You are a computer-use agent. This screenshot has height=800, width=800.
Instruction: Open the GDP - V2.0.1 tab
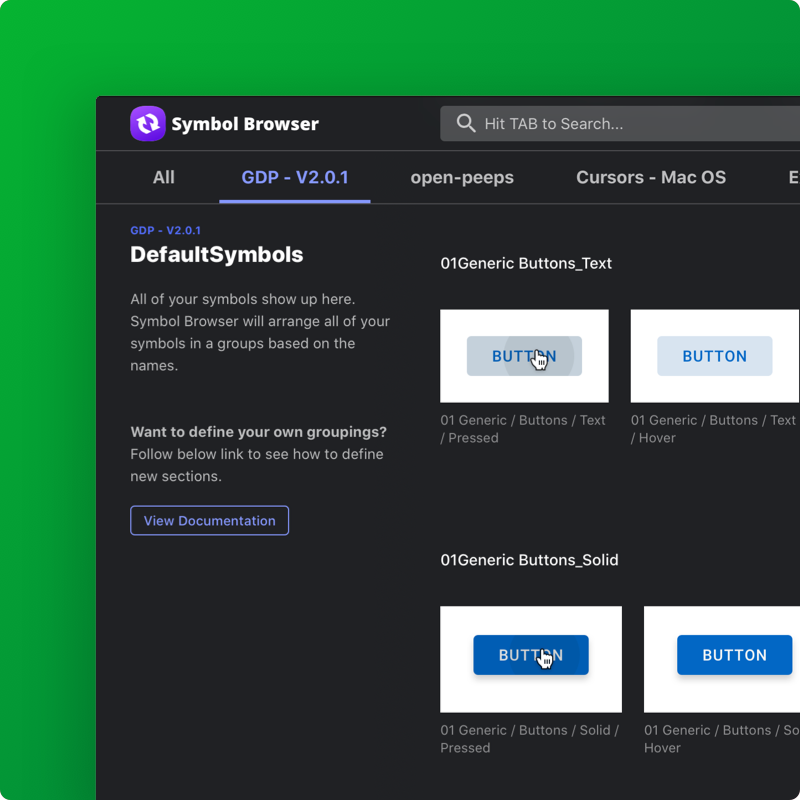[294, 177]
